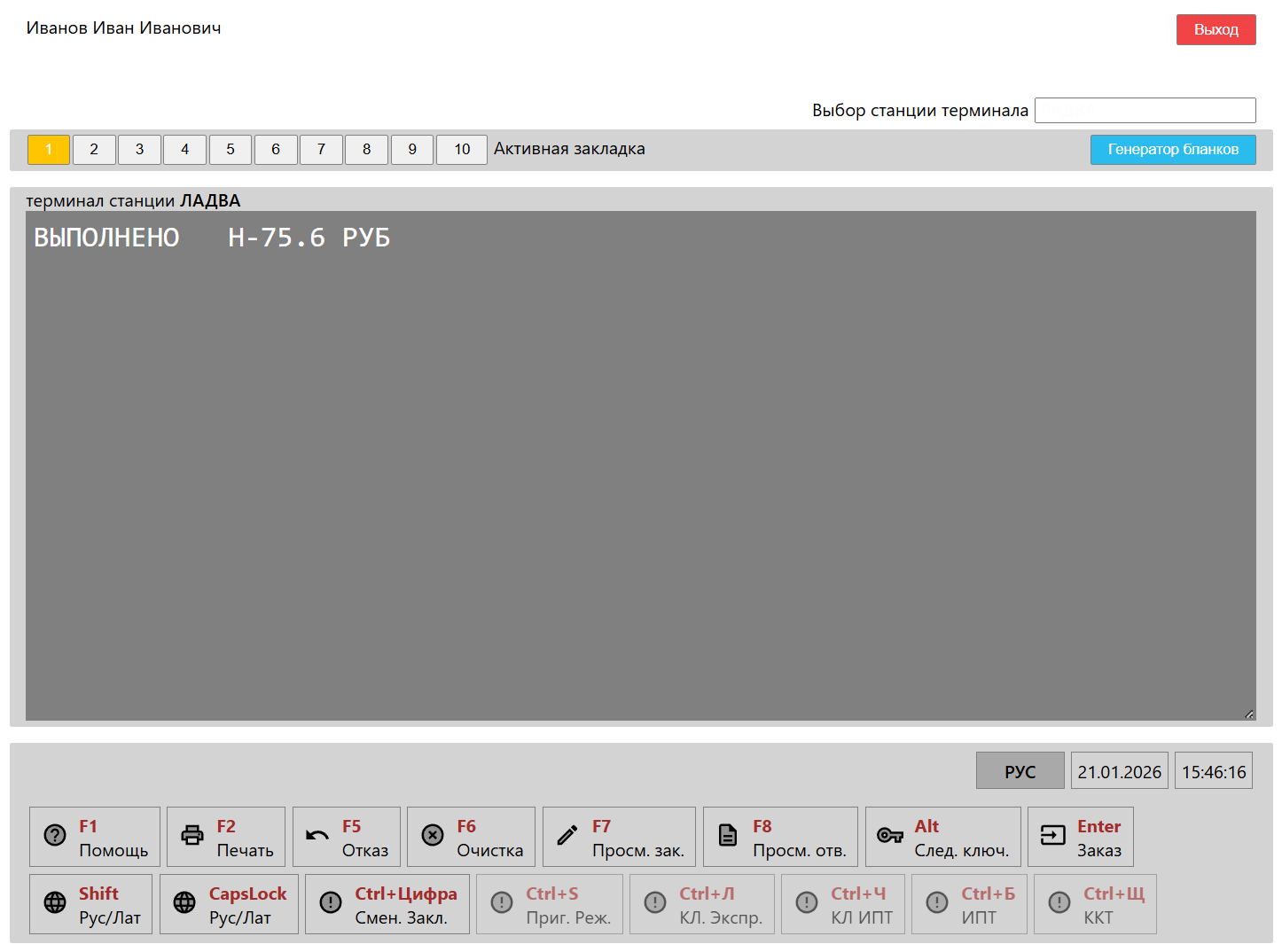The height and width of the screenshot is (952, 1282).
Task: Click Ctrl+Цифра Смен. Закл. button
Action: pos(387,904)
